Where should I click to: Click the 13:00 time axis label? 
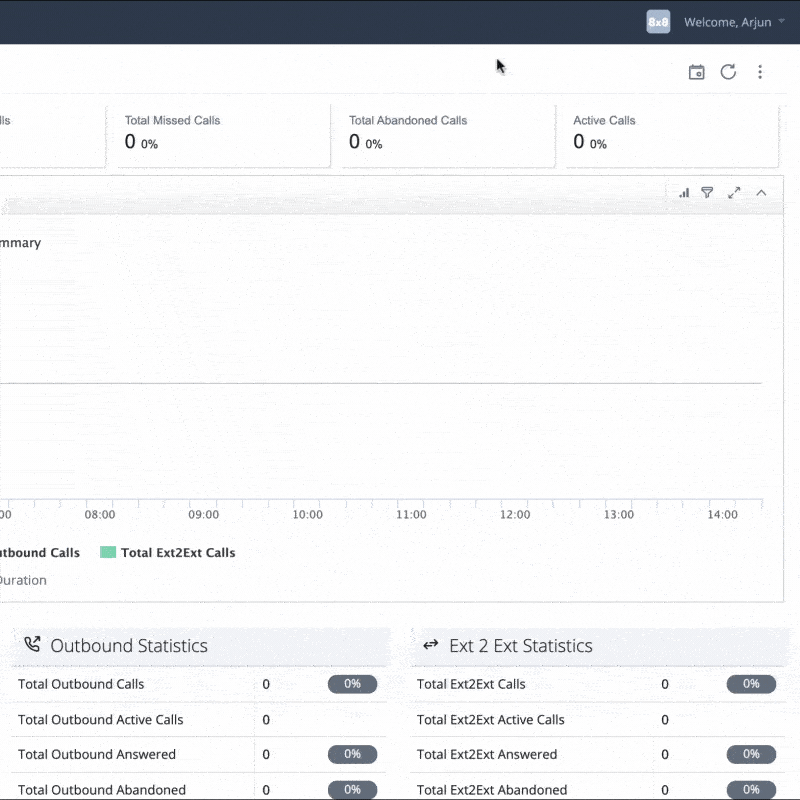point(619,514)
